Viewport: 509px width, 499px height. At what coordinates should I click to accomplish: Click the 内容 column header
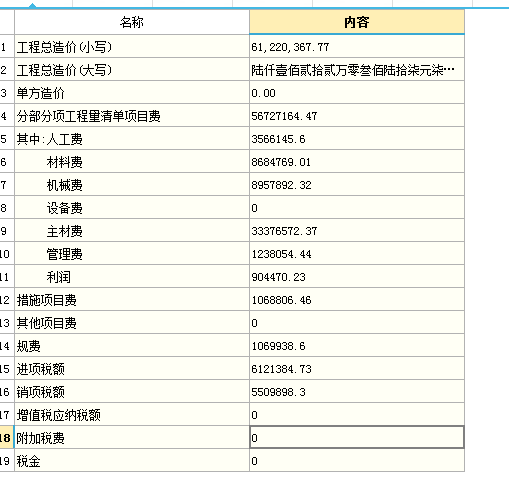click(357, 22)
